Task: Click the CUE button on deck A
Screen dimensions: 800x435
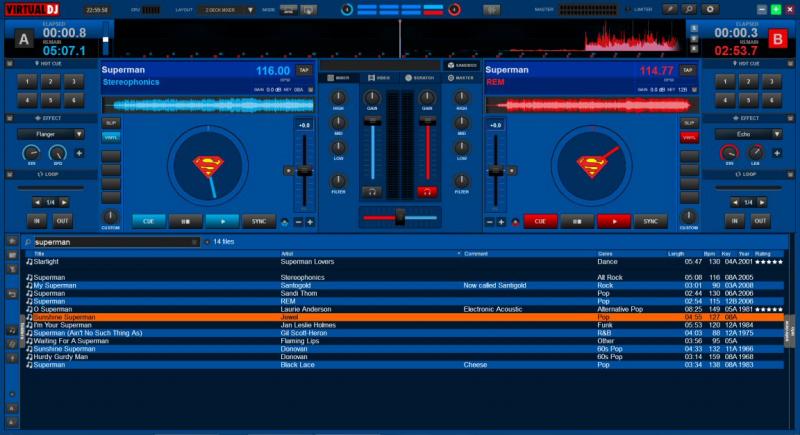Action: pos(148,221)
